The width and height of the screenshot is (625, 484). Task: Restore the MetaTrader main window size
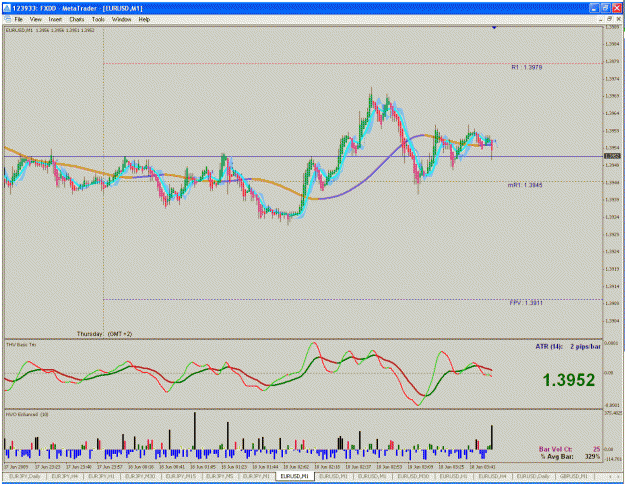coord(605,8)
